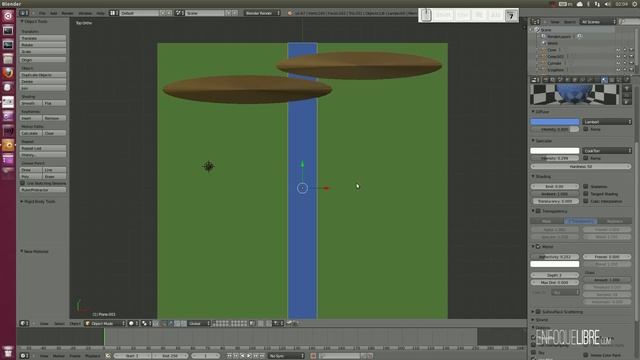Viewport: 640px width, 360px height.
Task: Click Play Reverse button in timeline
Action: [x=242, y=356]
